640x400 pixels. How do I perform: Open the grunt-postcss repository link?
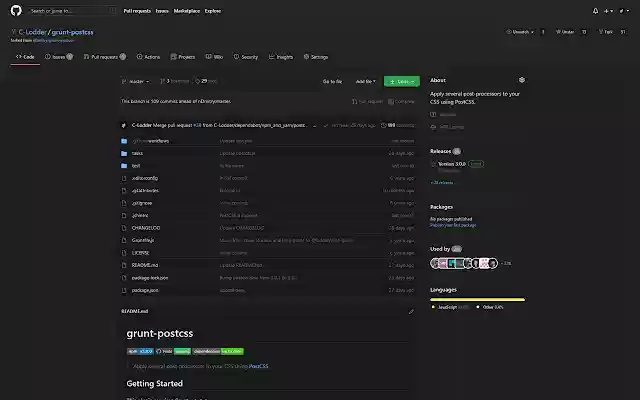[x=72, y=32]
